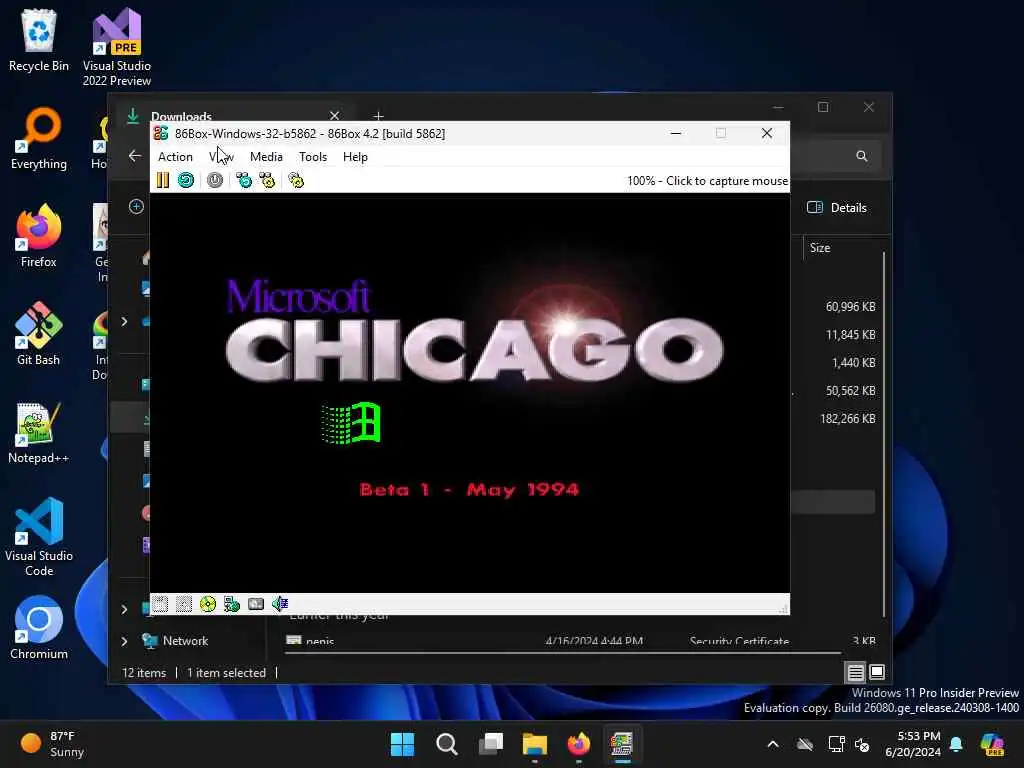Click the Explorer vertical scrollbar
The width and height of the screenshot is (1024, 768).
click(x=884, y=434)
